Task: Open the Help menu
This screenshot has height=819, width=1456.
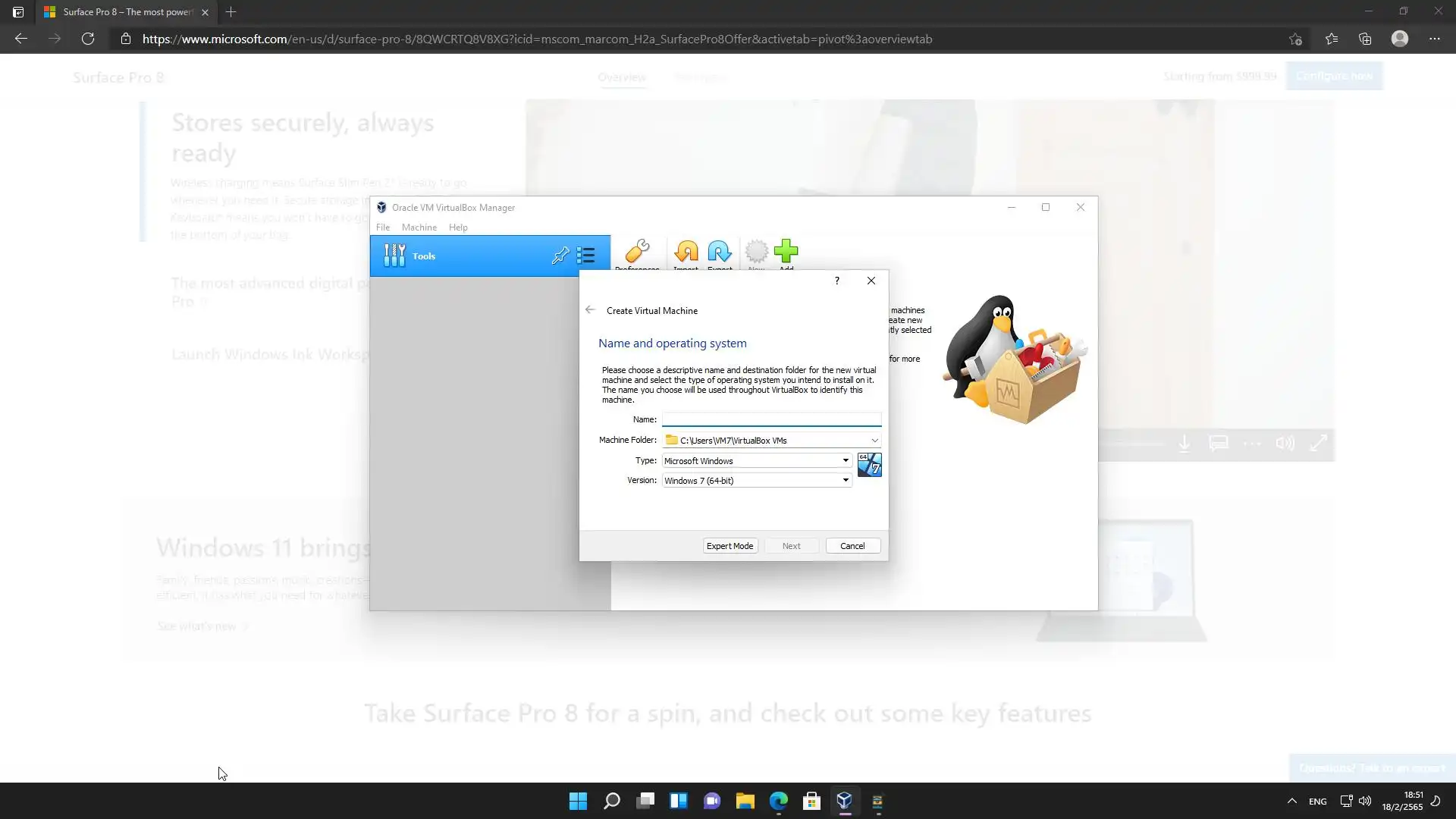Action: point(457,227)
